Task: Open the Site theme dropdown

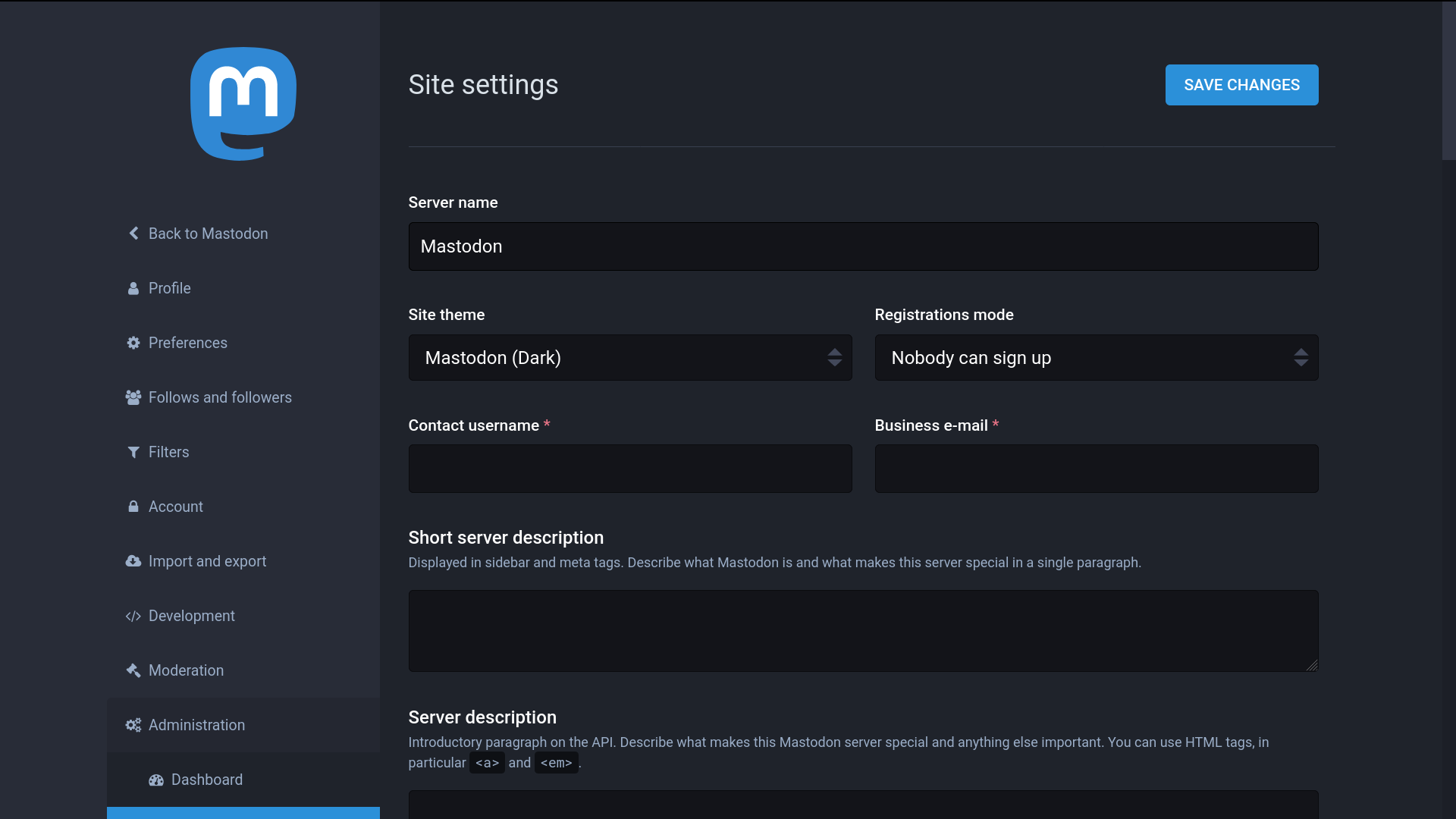Action: tap(629, 358)
